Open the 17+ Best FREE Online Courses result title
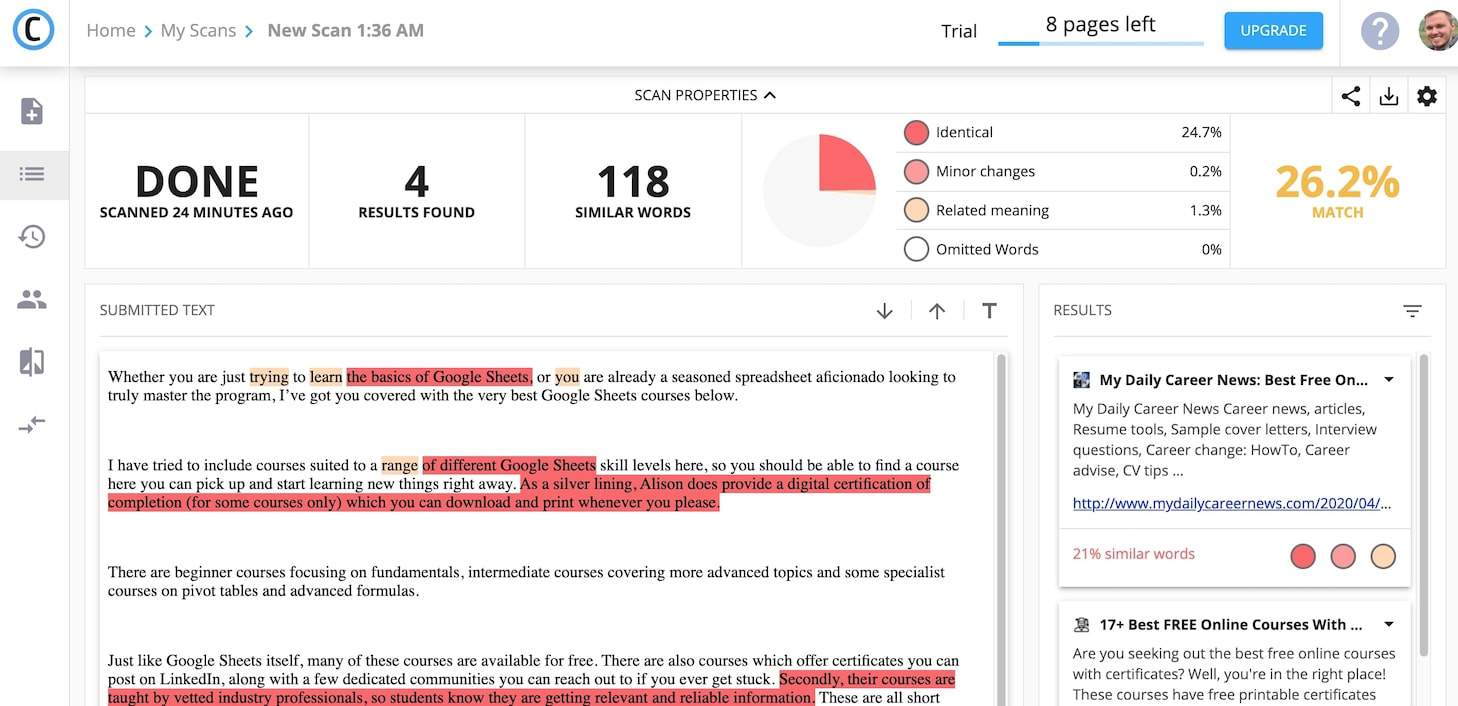The image size is (1458, 706). [x=1231, y=625]
